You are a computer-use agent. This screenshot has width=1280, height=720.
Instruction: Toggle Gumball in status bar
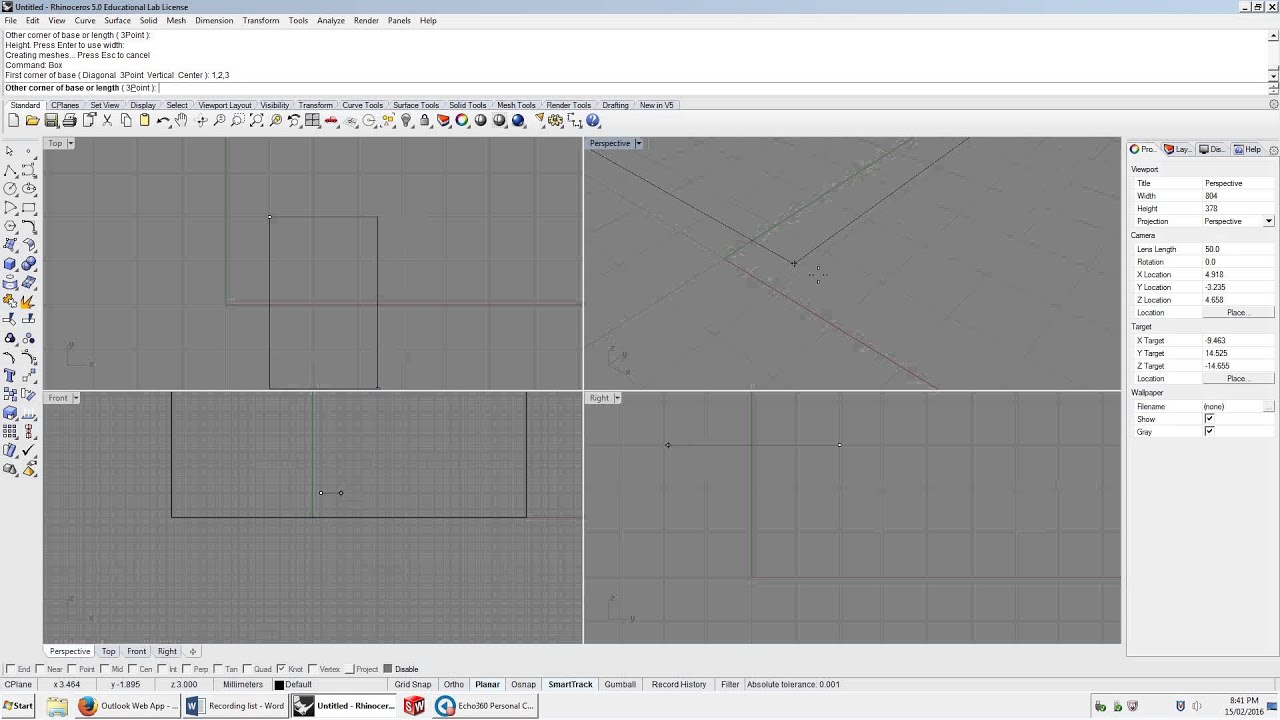pyautogui.click(x=620, y=685)
